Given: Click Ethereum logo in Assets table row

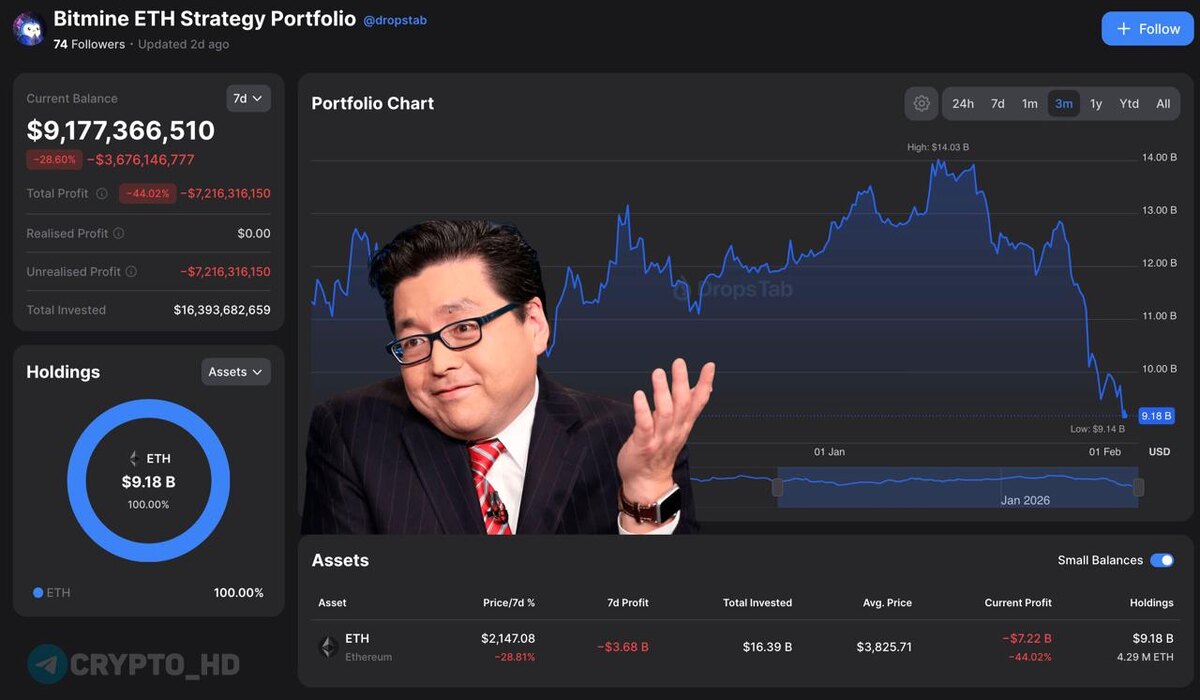Looking at the screenshot, I should (x=328, y=647).
